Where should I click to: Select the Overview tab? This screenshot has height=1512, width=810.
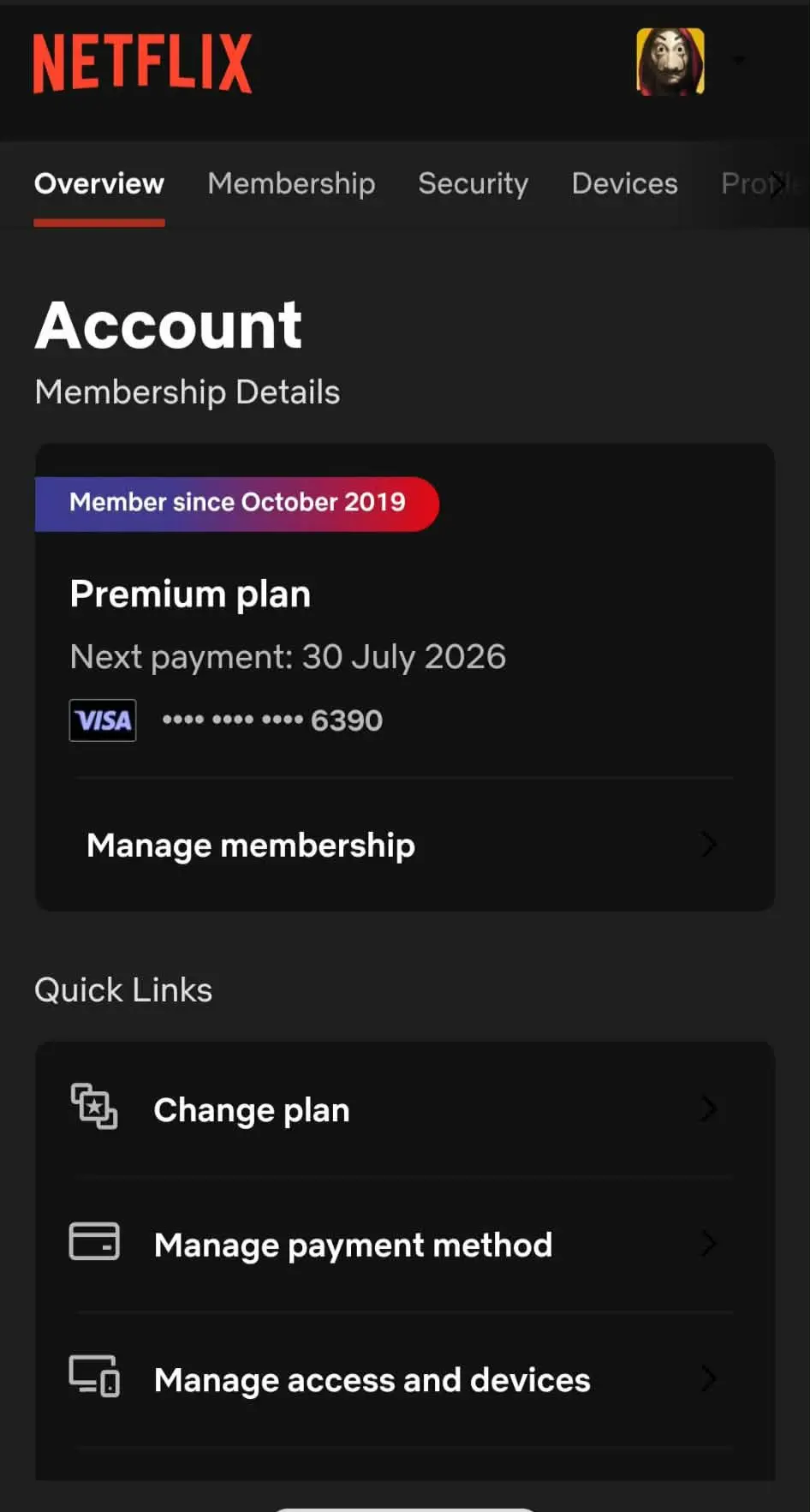tap(99, 184)
